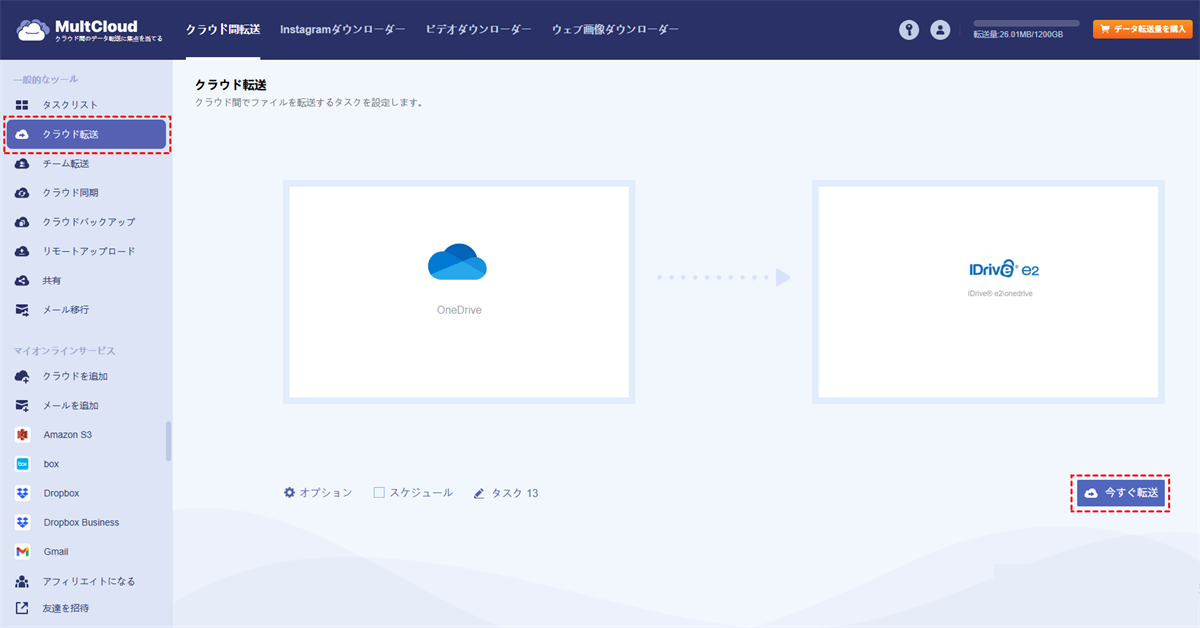1200x628 pixels.
Task: Open ビデオダウンローダー tab
Action: [x=479, y=30]
